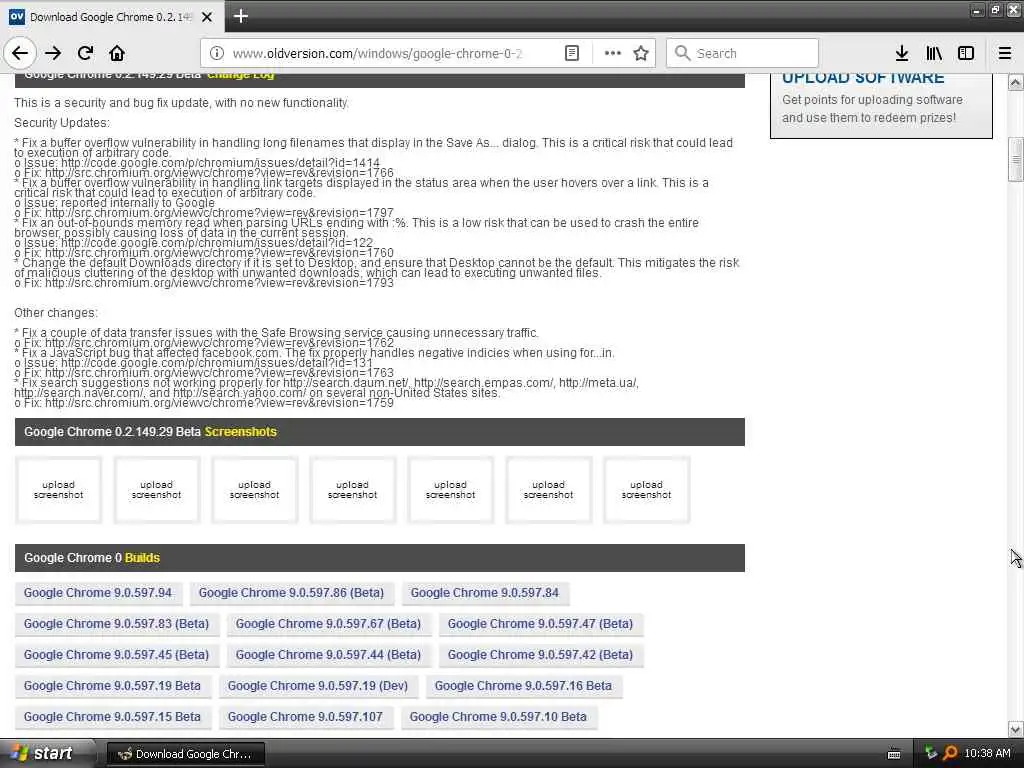
Task: Click the 10:38 AM system clock
Action: pyautogui.click(x=987, y=753)
